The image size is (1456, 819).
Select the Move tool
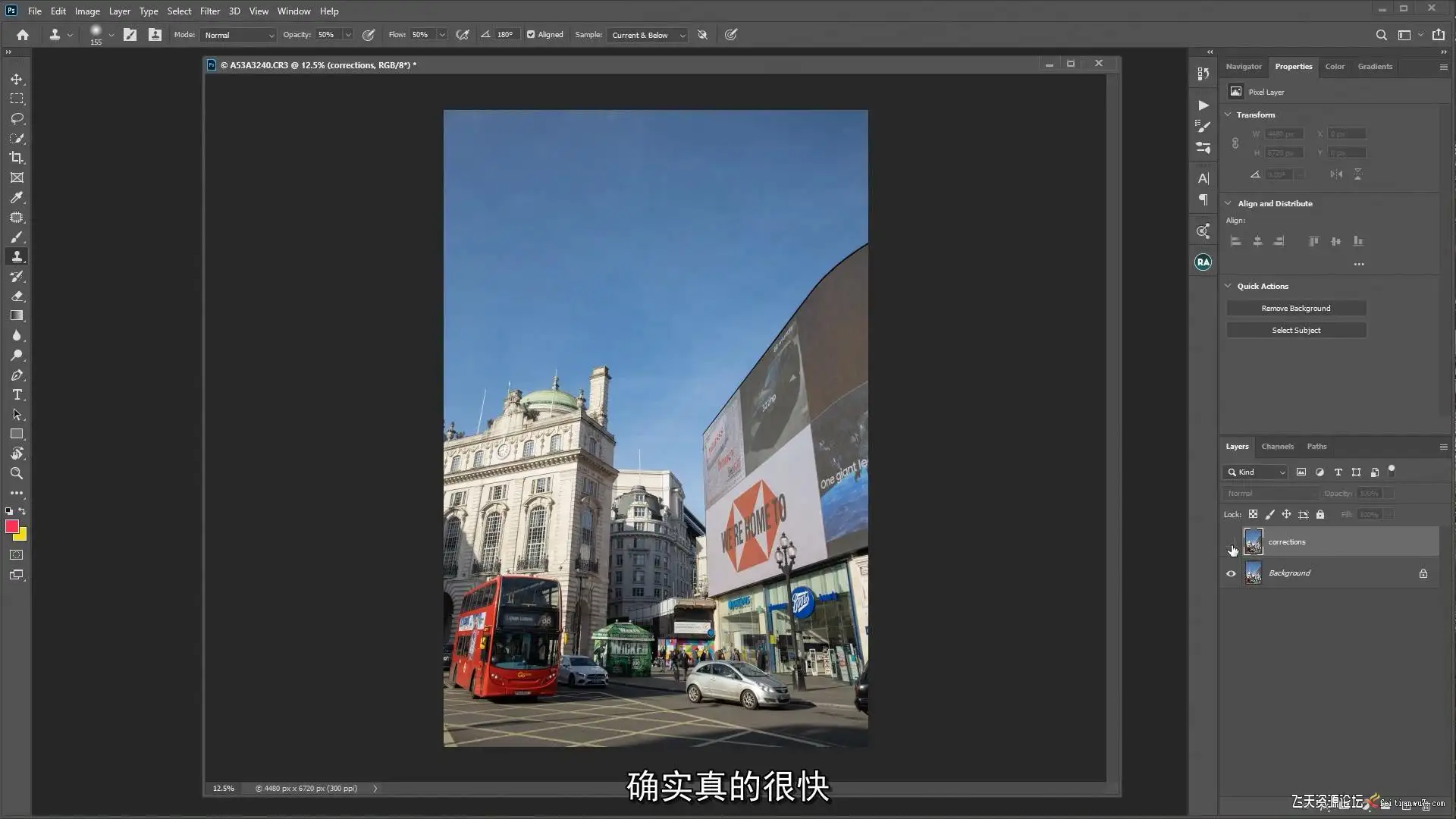(17, 79)
